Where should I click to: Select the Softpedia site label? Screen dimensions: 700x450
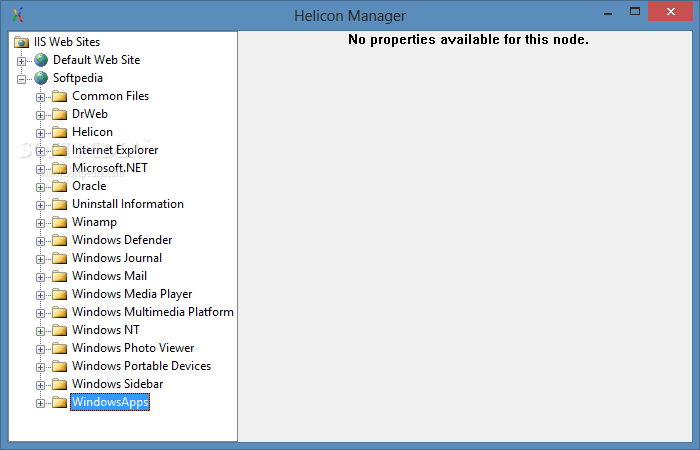coord(78,78)
